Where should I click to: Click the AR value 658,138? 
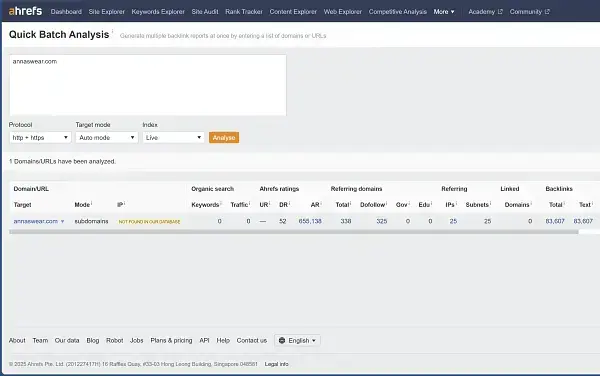click(x=310, y=221)
